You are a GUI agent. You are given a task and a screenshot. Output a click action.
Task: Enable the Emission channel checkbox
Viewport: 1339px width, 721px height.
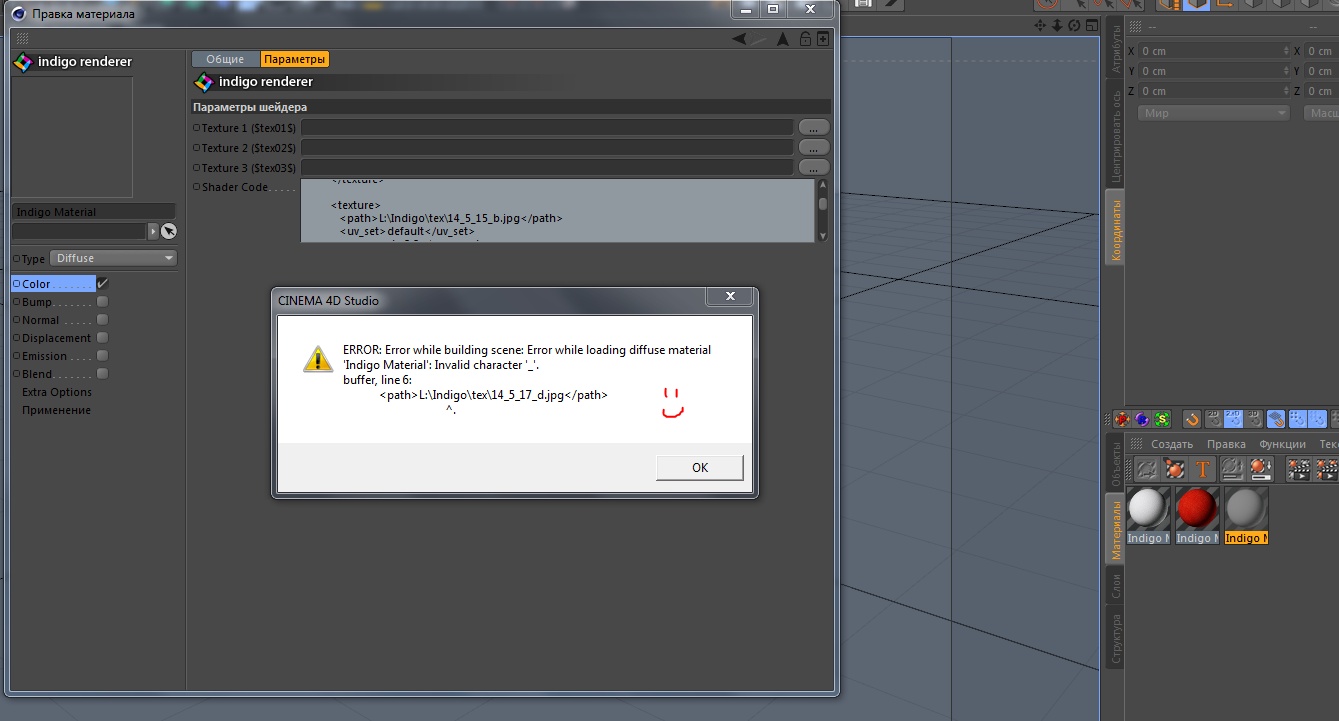tap(102, 356)
